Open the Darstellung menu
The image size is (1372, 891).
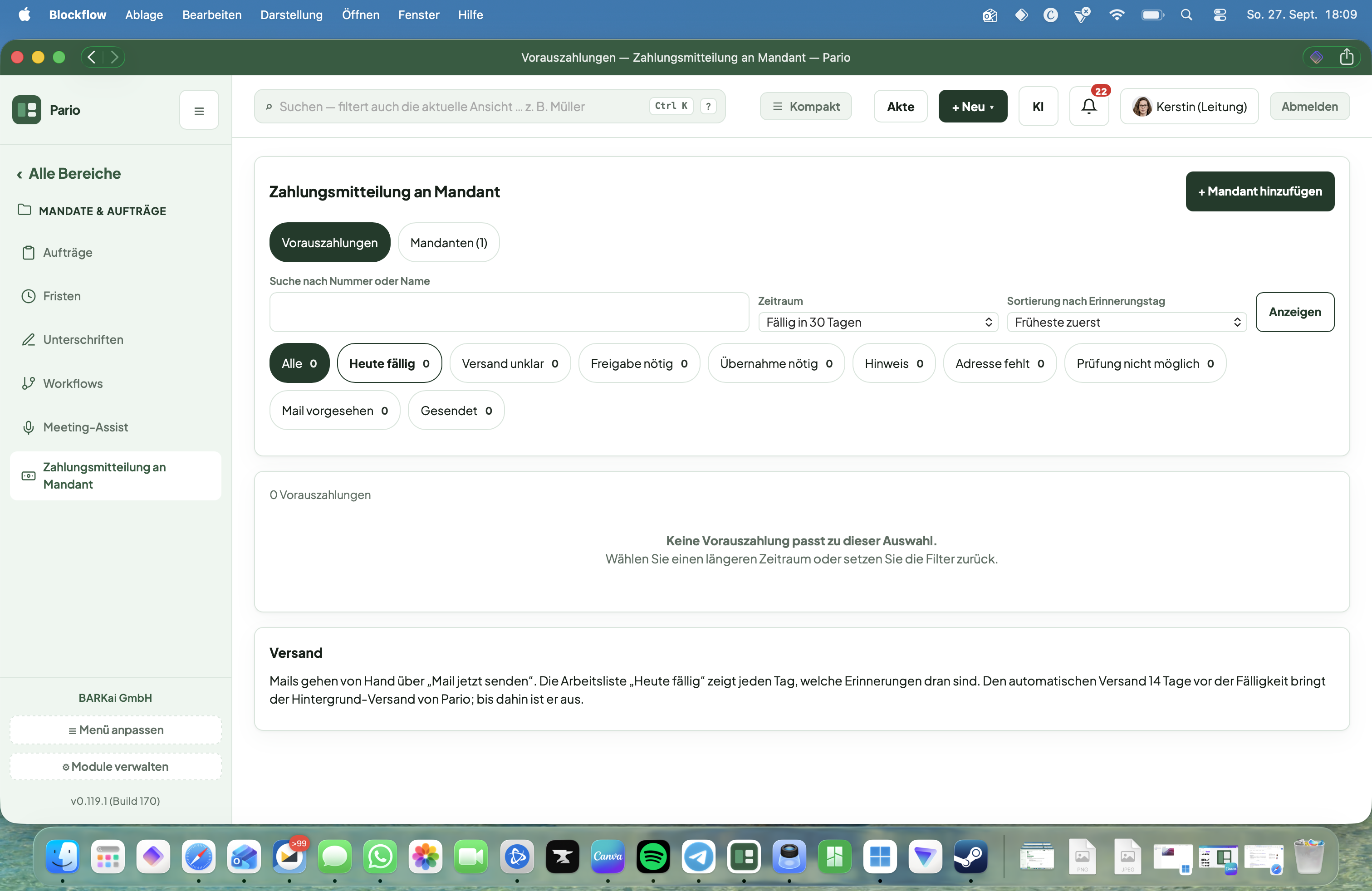click(291, 15)
